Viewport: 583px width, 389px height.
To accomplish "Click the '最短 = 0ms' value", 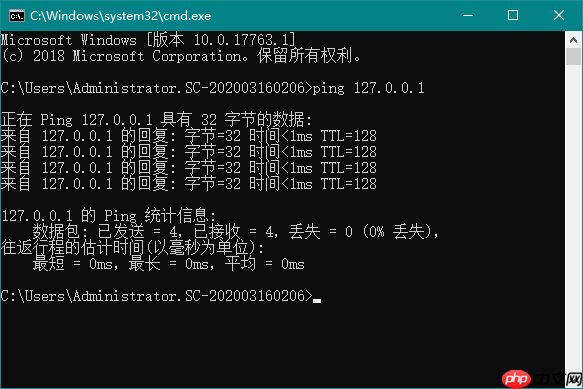I will (x=75, y=264).
